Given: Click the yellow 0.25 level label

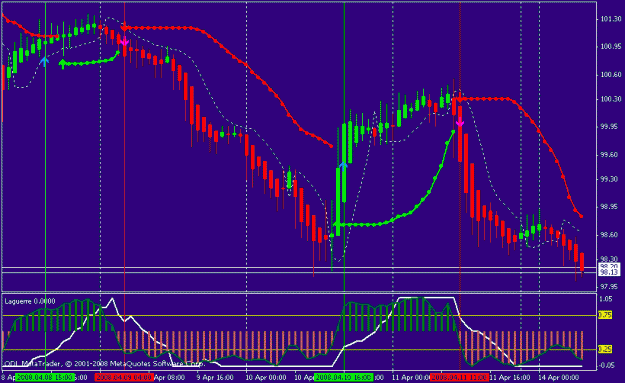Looking at the screenshot, I should [605, 350].
